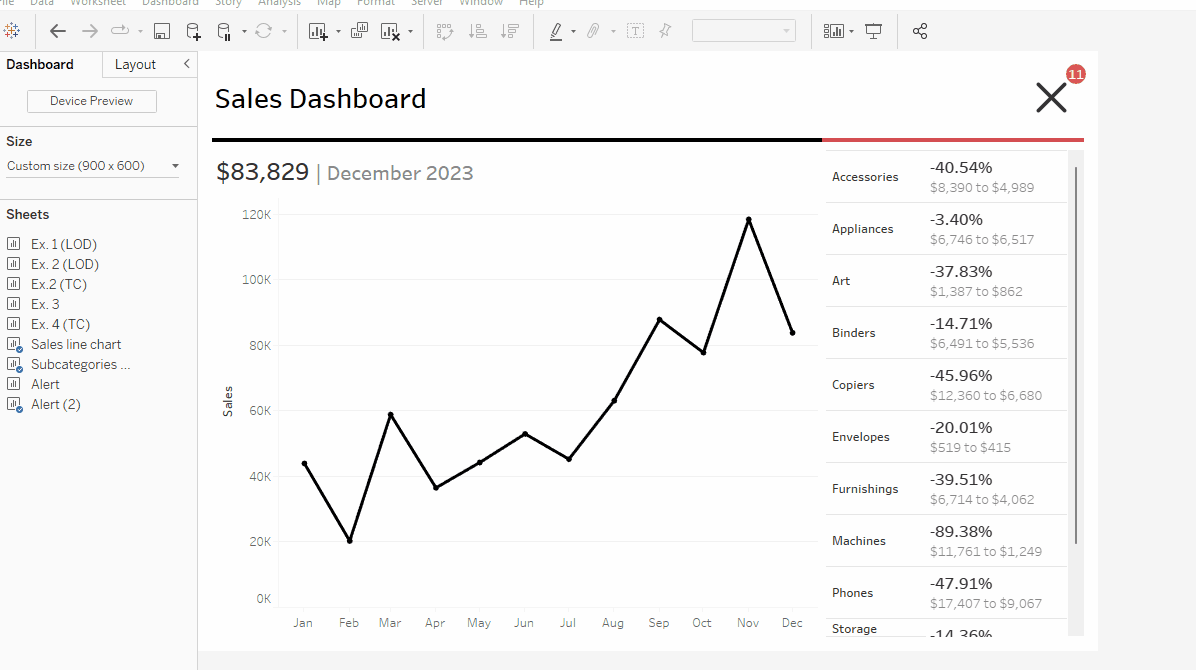The width and height of the screenshot is (1196, 670).
Task: Click the Clear Sheet icon
Action: point(391,31)
